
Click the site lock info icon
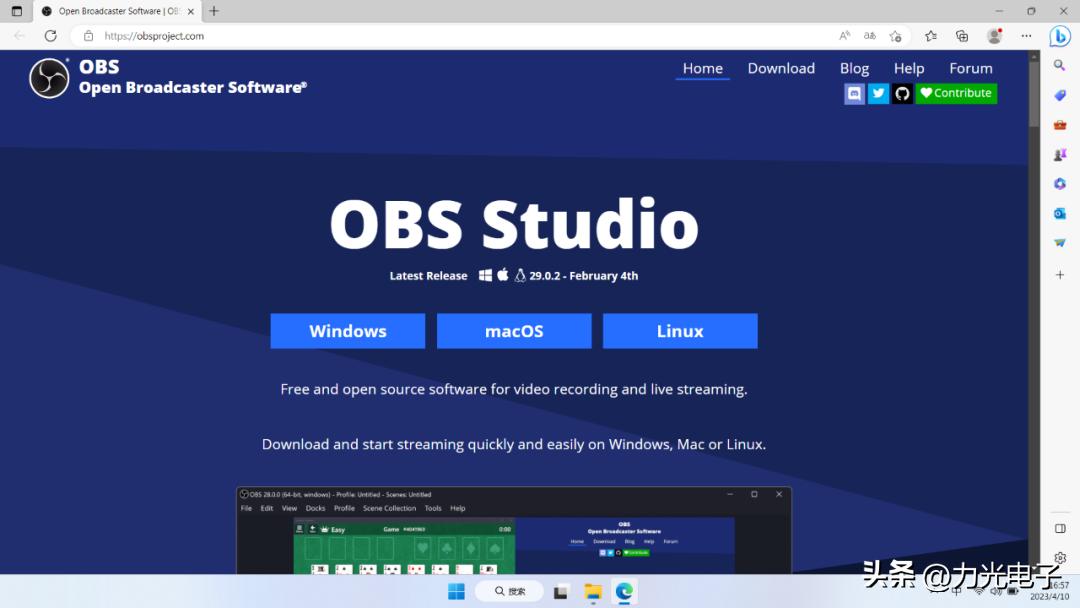[x=88, y=36]
